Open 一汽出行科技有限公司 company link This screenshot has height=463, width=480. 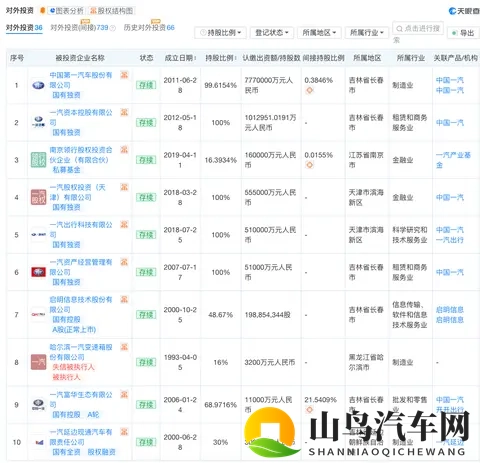(x=81, y=230)
